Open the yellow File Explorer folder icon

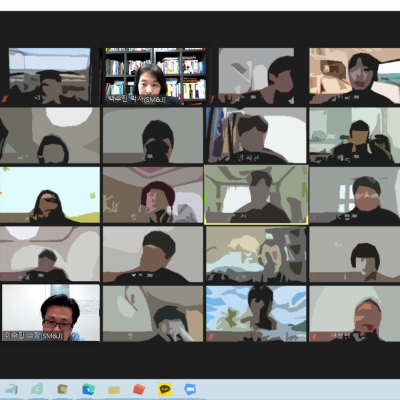[x=114, y=389]
